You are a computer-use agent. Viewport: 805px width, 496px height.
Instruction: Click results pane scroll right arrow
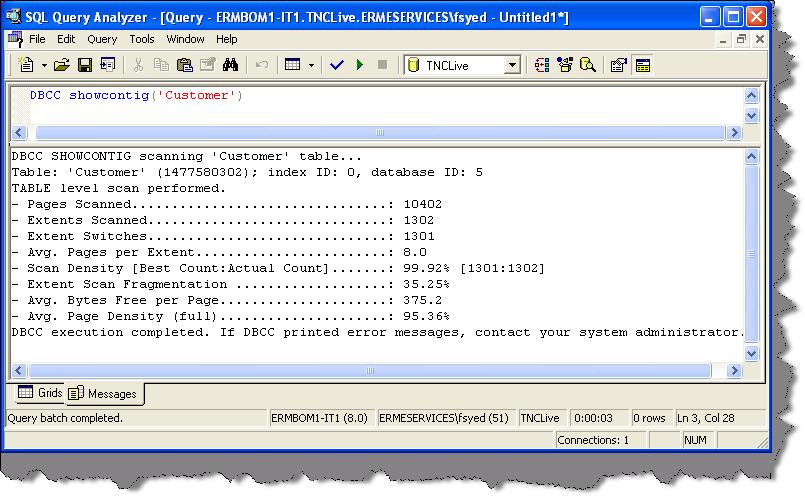pos(734,370)
